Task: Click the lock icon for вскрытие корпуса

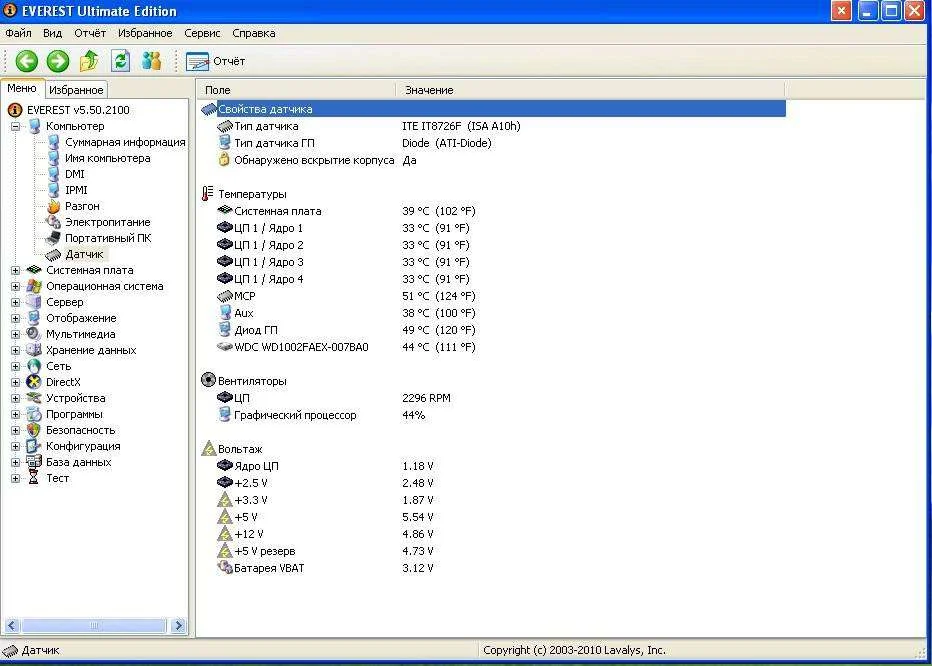Action: click(224, 159)
